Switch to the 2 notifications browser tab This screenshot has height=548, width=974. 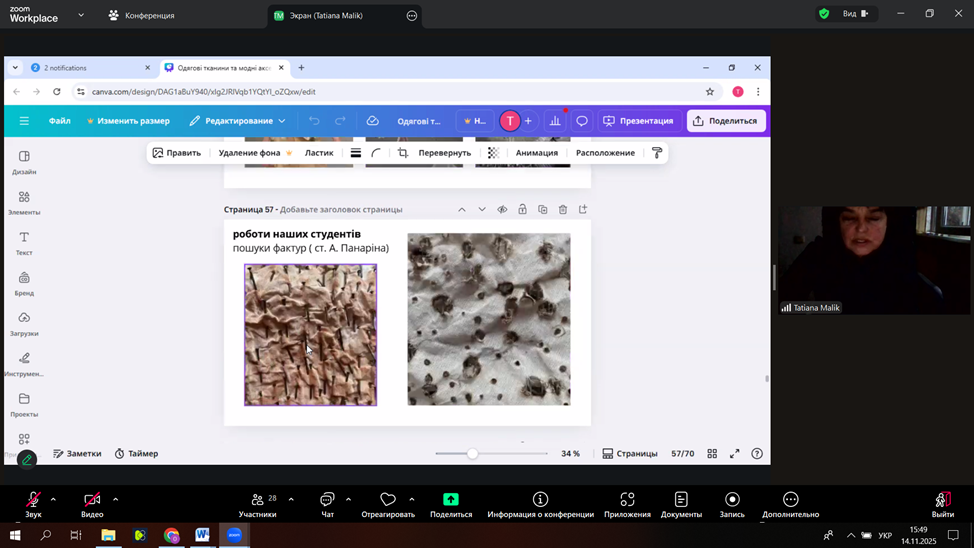coord(90,68)
